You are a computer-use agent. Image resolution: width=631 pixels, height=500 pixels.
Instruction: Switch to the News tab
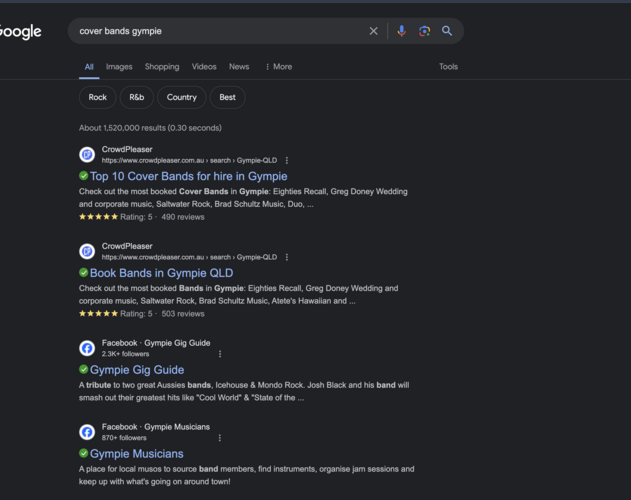(239, 67)
